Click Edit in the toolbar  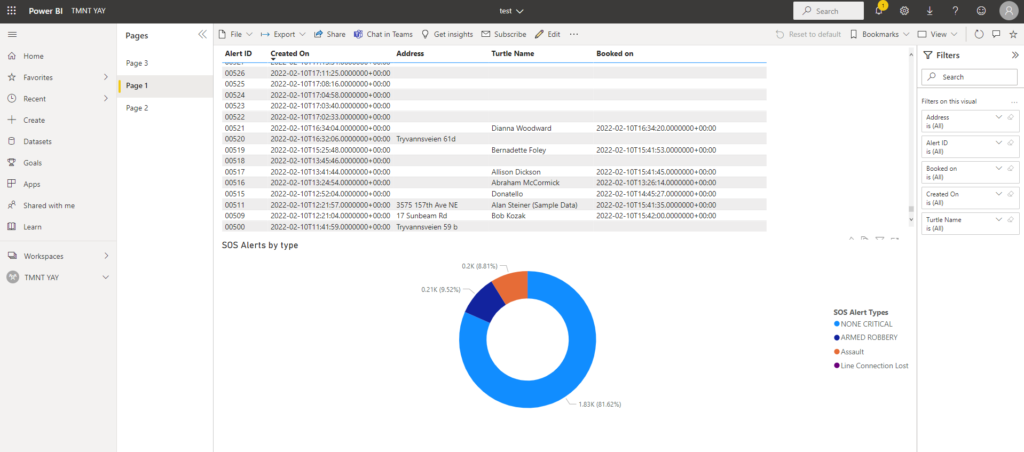[x=547, y=34]
